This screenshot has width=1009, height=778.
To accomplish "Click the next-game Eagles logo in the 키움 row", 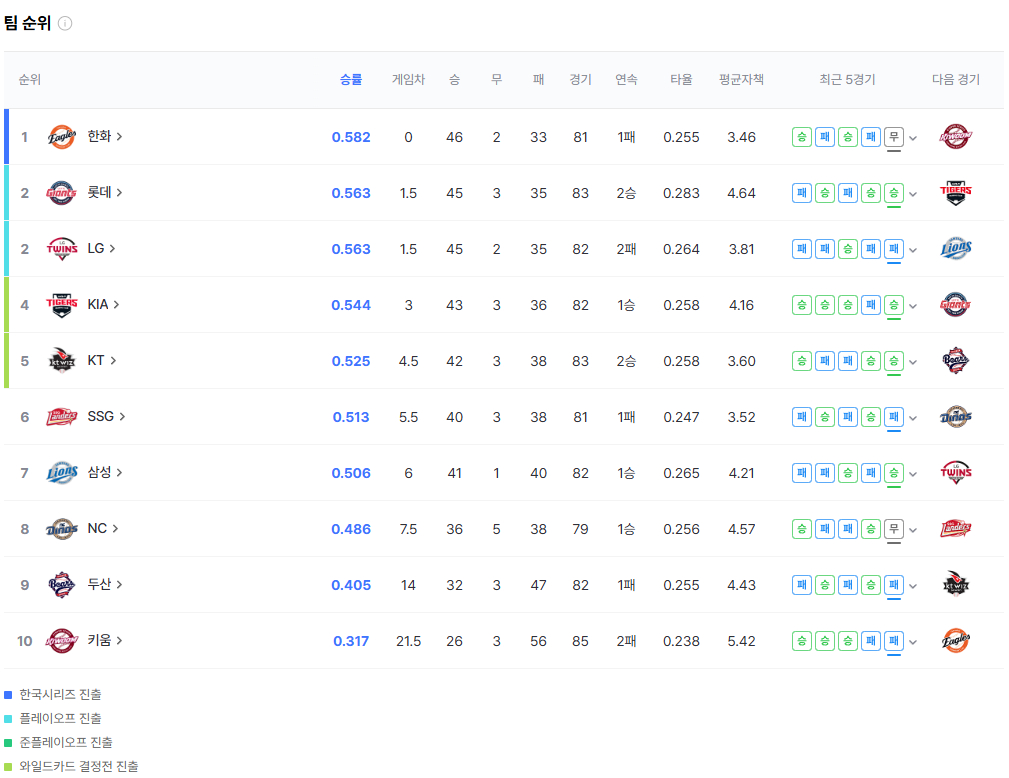I will [x=956, y=641].
